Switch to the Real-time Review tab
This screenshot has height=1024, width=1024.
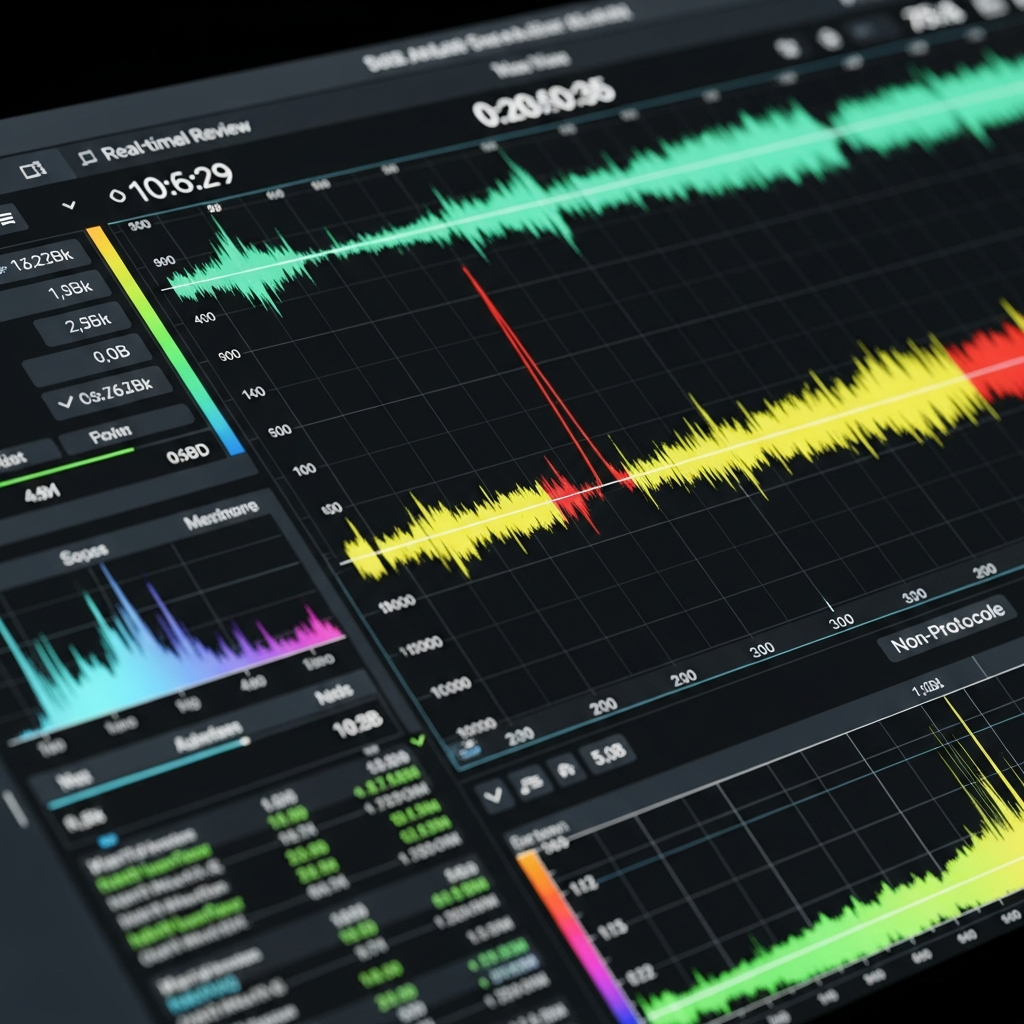(165, 142)
